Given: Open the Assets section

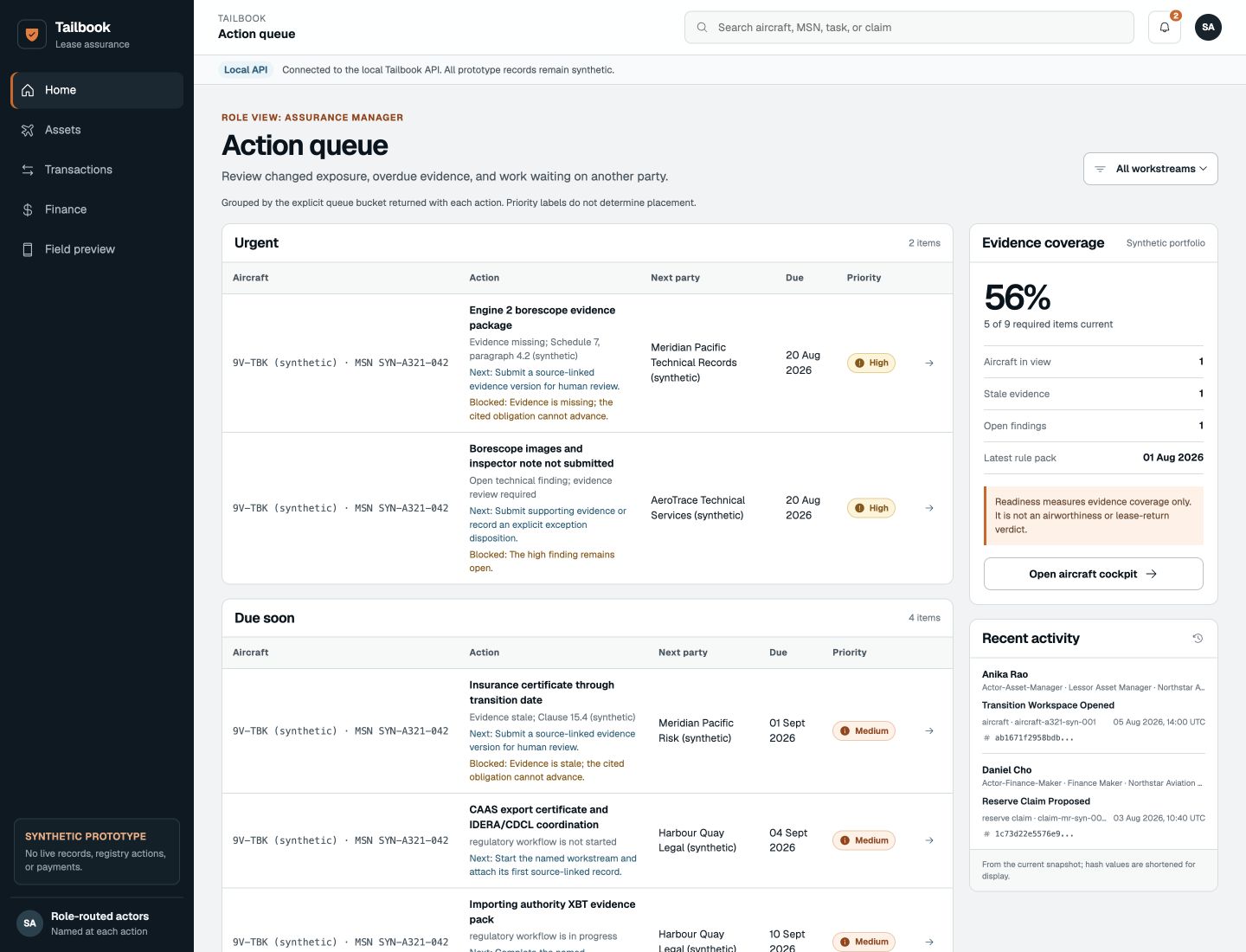Looking at the screenshot, I should 97,130.
